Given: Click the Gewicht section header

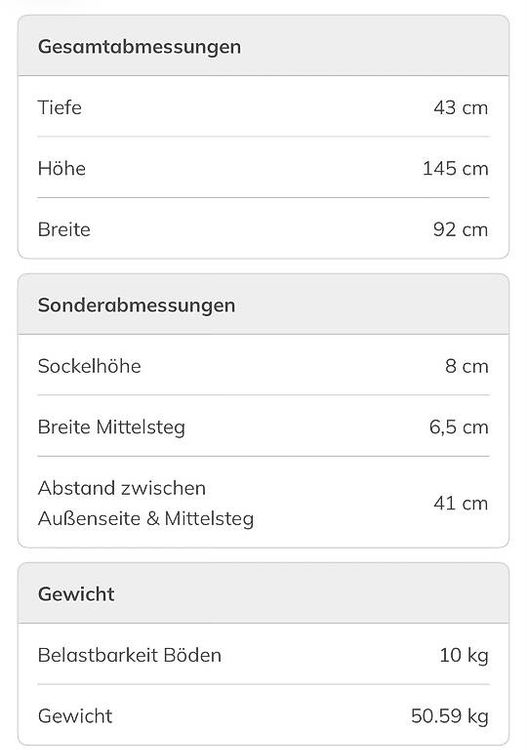Looking at the screenshot, I should click(x=76, y=594).
